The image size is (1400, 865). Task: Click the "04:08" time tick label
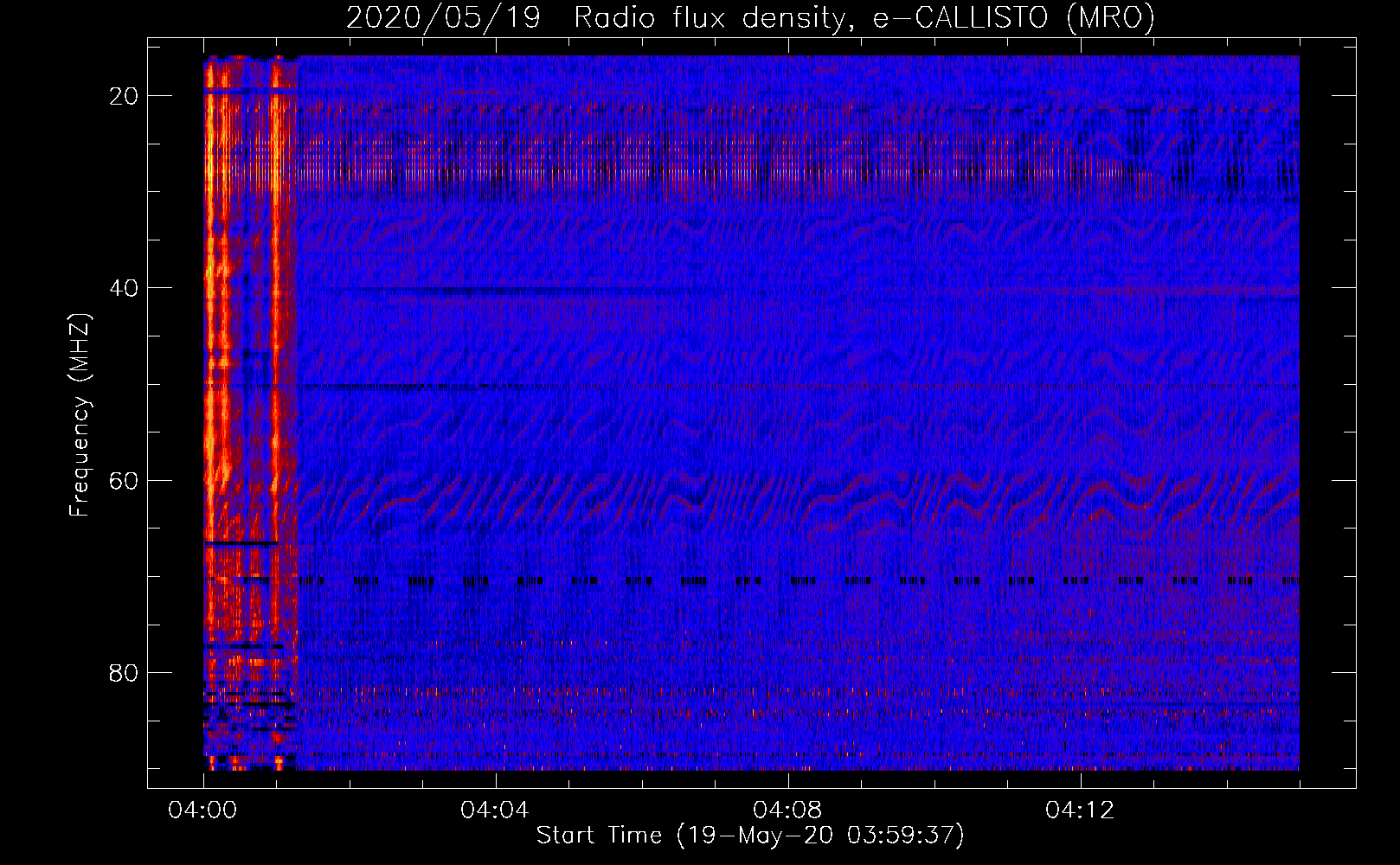pyautogui.click(x=787, y=811)
